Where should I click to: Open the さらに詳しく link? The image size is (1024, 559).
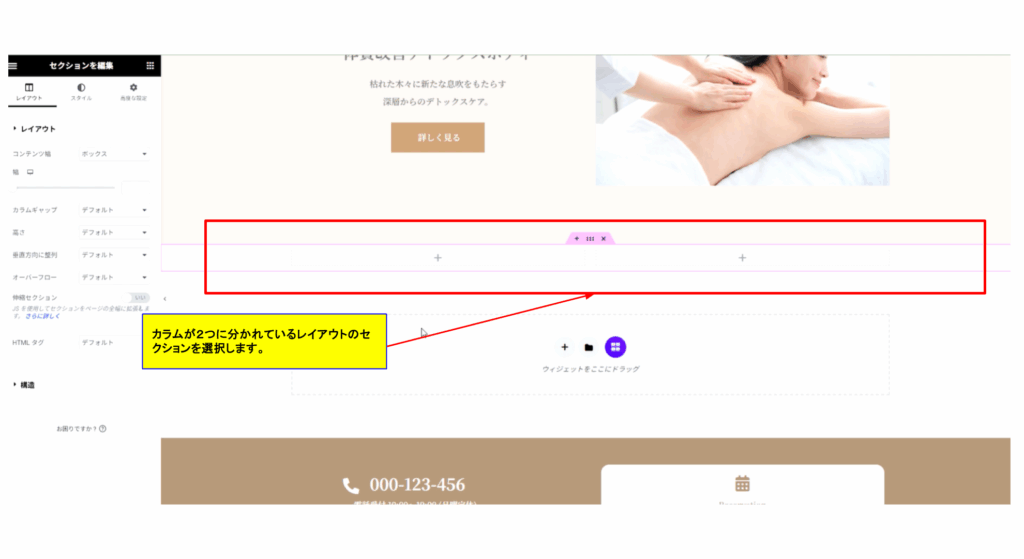[42, 316]
